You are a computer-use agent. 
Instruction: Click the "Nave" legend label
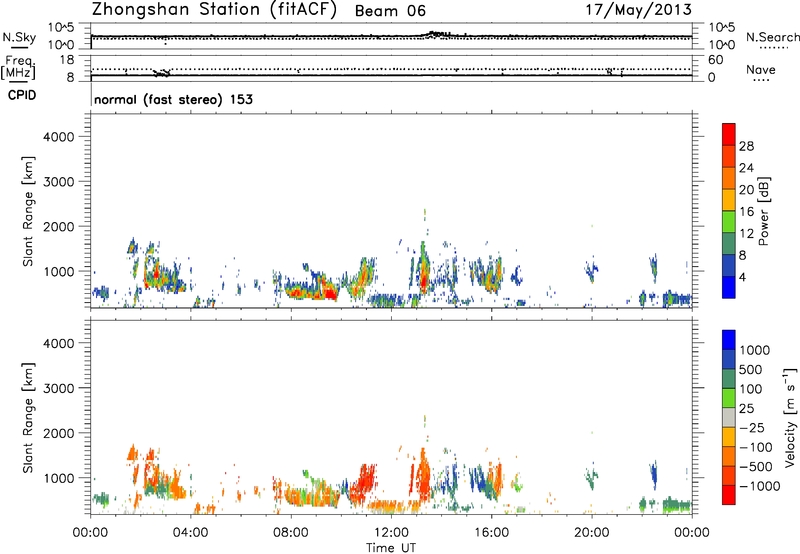tap(761, 69)
